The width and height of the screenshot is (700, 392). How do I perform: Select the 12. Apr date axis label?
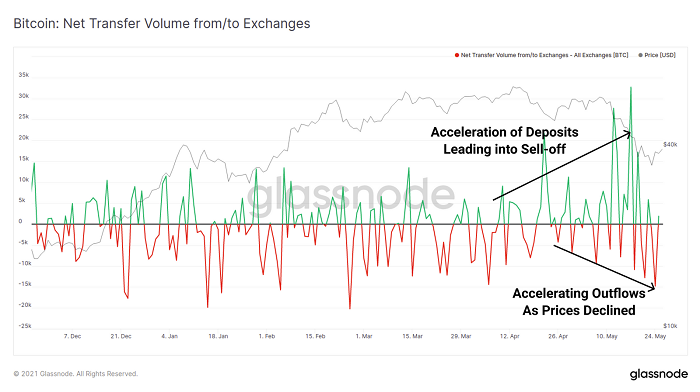[x=509, y=336]
